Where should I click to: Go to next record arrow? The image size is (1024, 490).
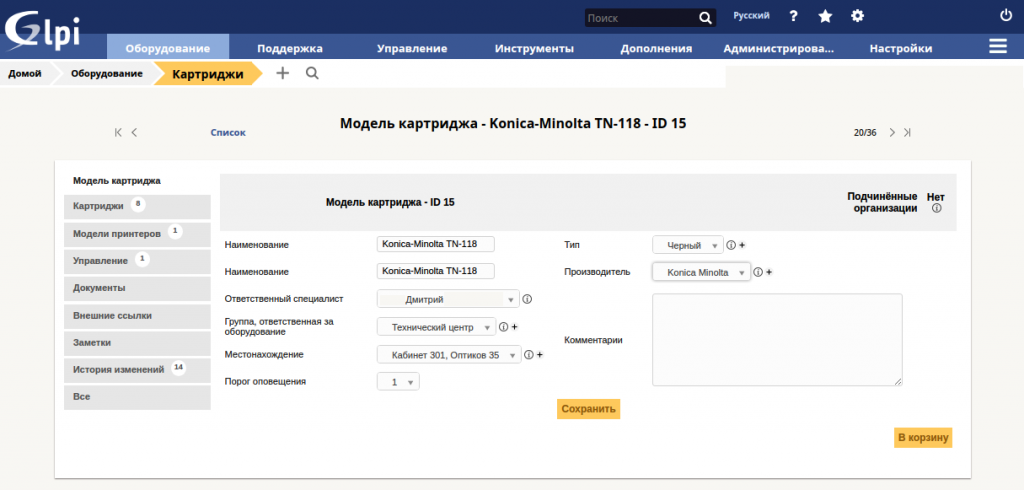pyautogui.click(x=892, y=132)
